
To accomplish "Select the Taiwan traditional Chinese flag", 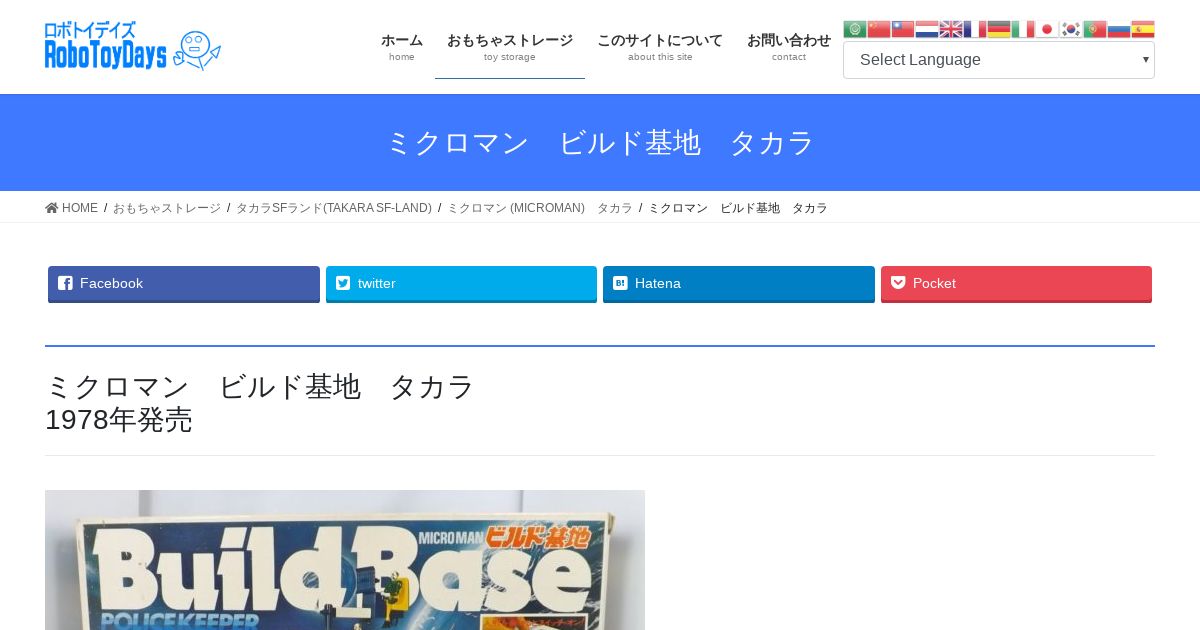I will 903,29.
